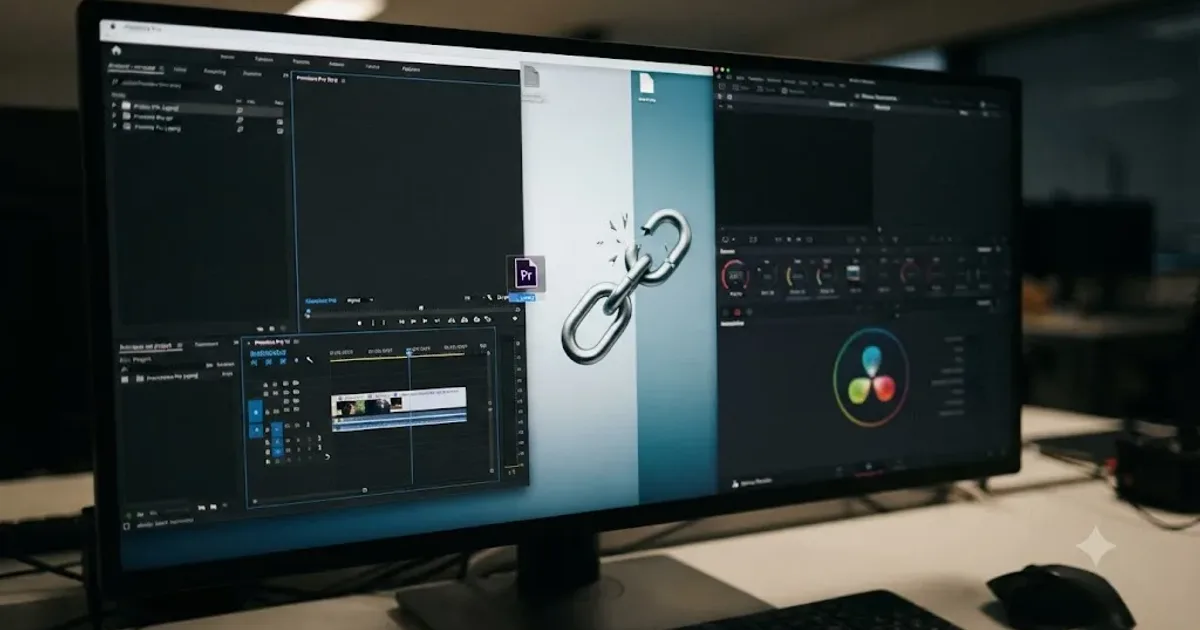Select the blue audio clip in timeline
This screenshot has height=630, width=1200.
[399, 422]
